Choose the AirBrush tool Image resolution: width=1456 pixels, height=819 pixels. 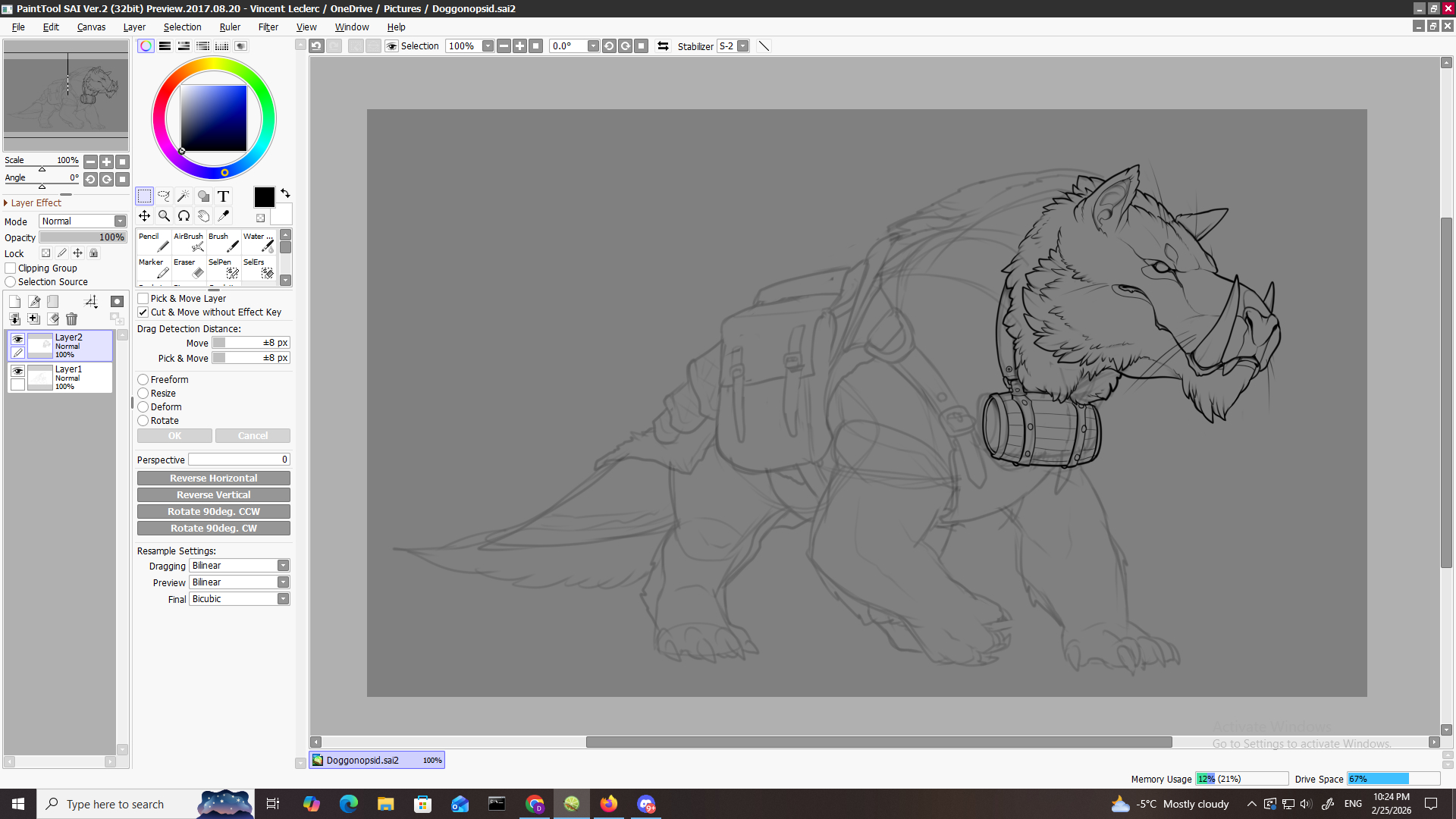click(189, 242)
